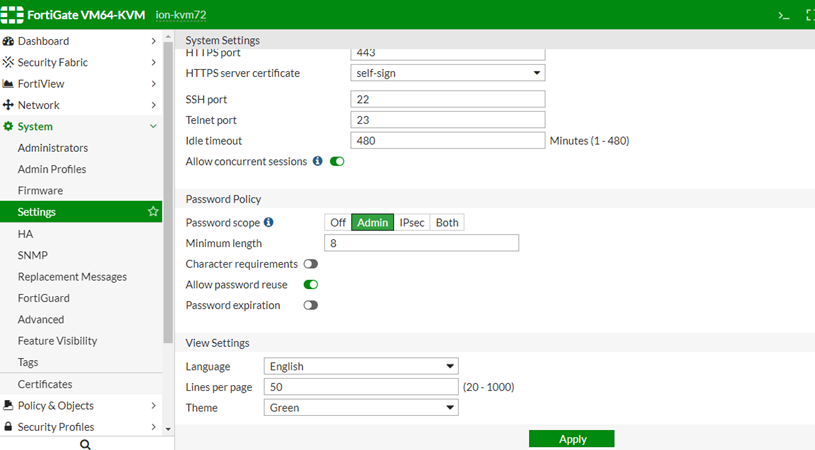Viewport: 815px width, 450px height.
Task: Click the fullscreen icon in header
Action: pyautogui.click(x=809, y=16)
